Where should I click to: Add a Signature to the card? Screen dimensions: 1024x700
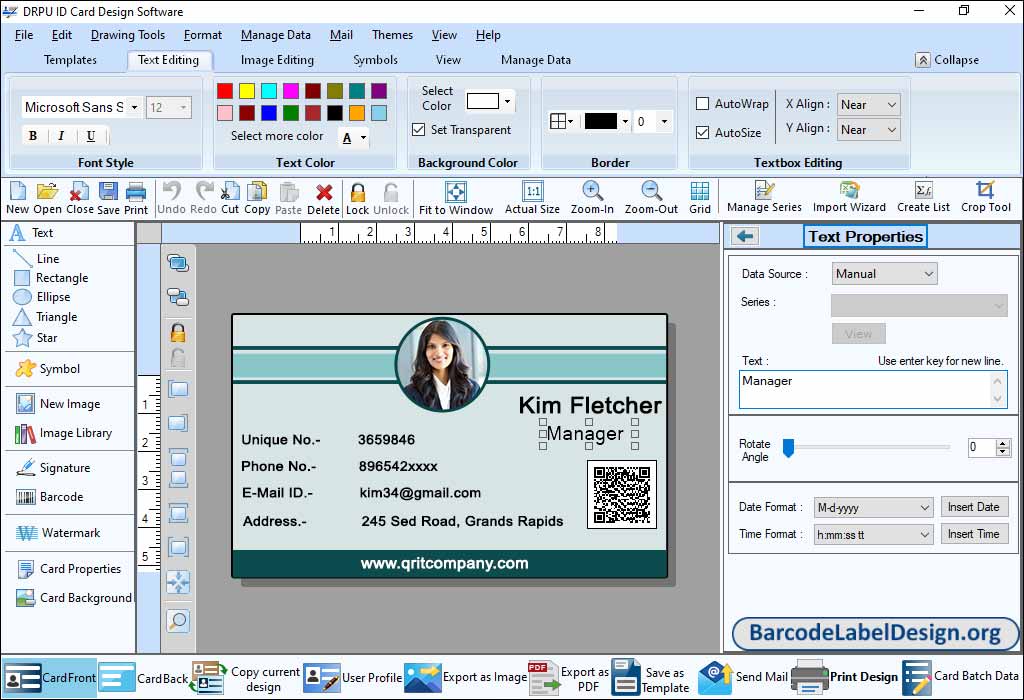[53, 468]
